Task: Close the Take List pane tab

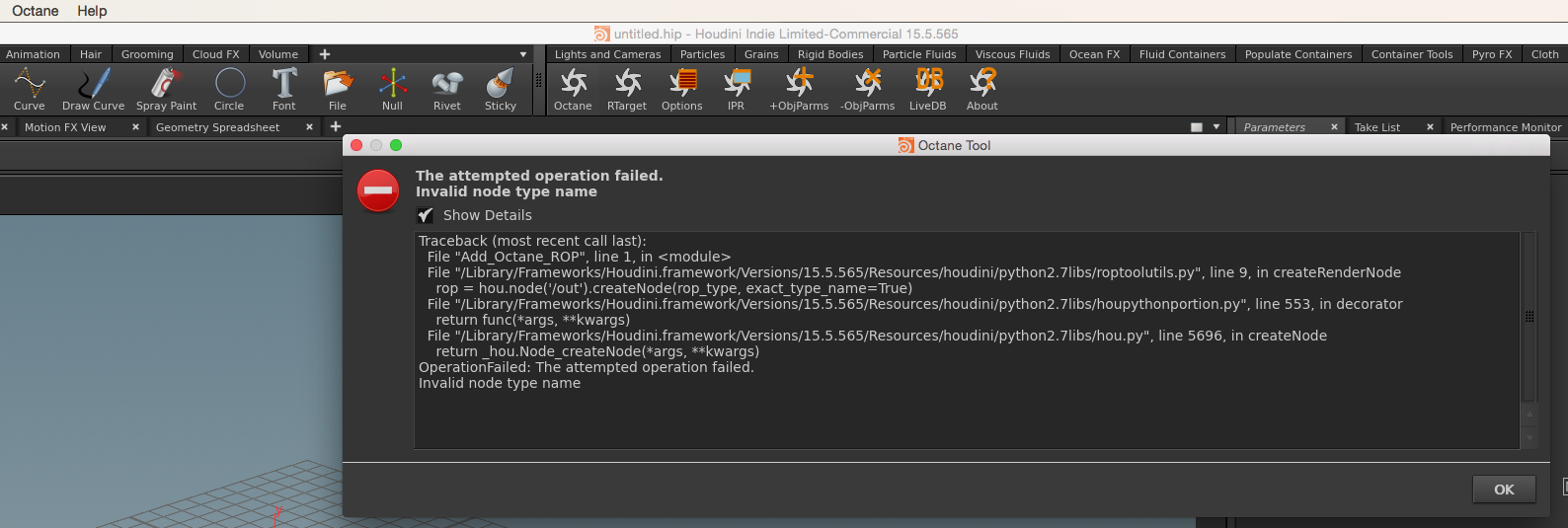Action: [x=1430, y=127]
